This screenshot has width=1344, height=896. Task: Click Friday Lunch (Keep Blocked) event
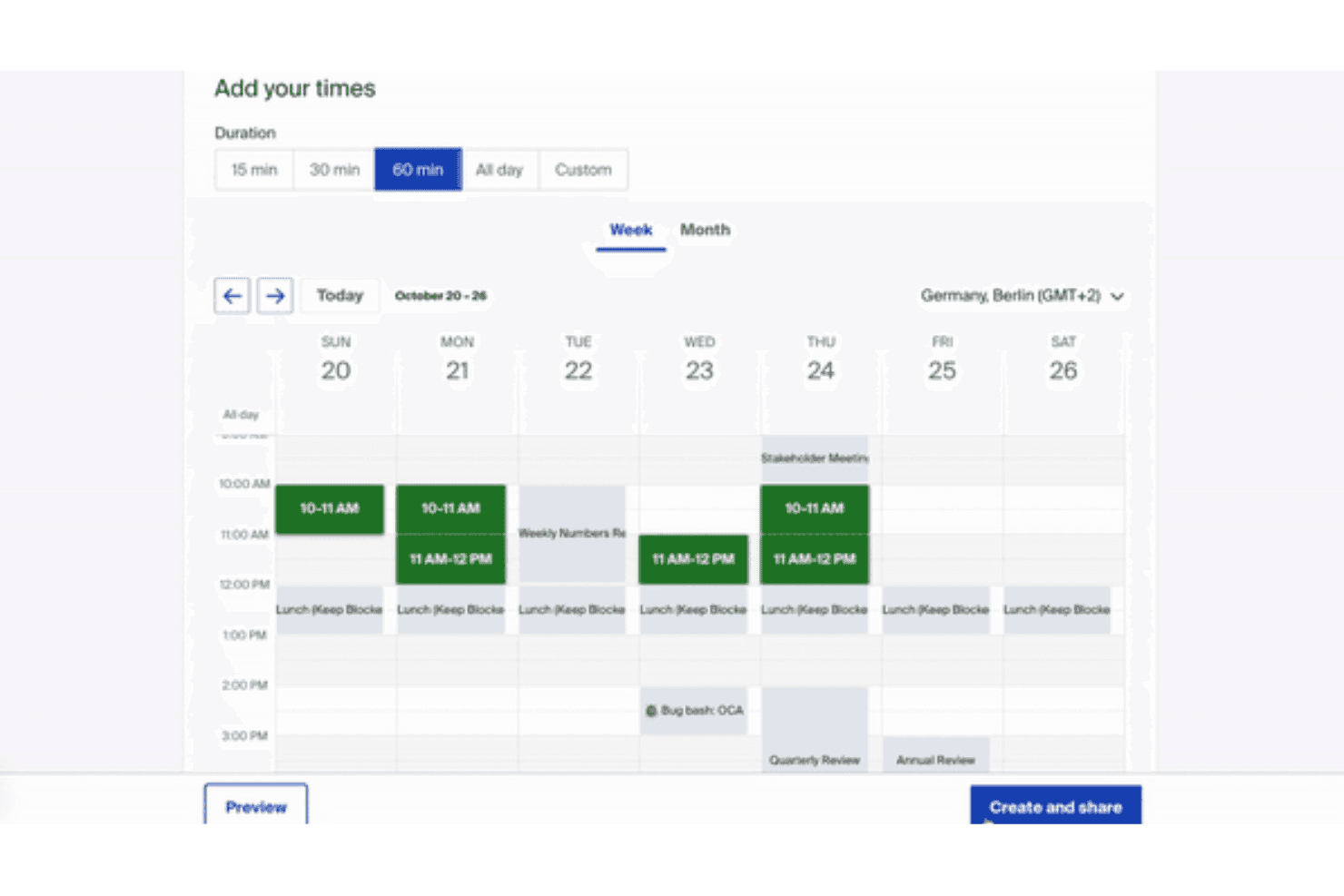pyautogui.click(x=935, y=610)
